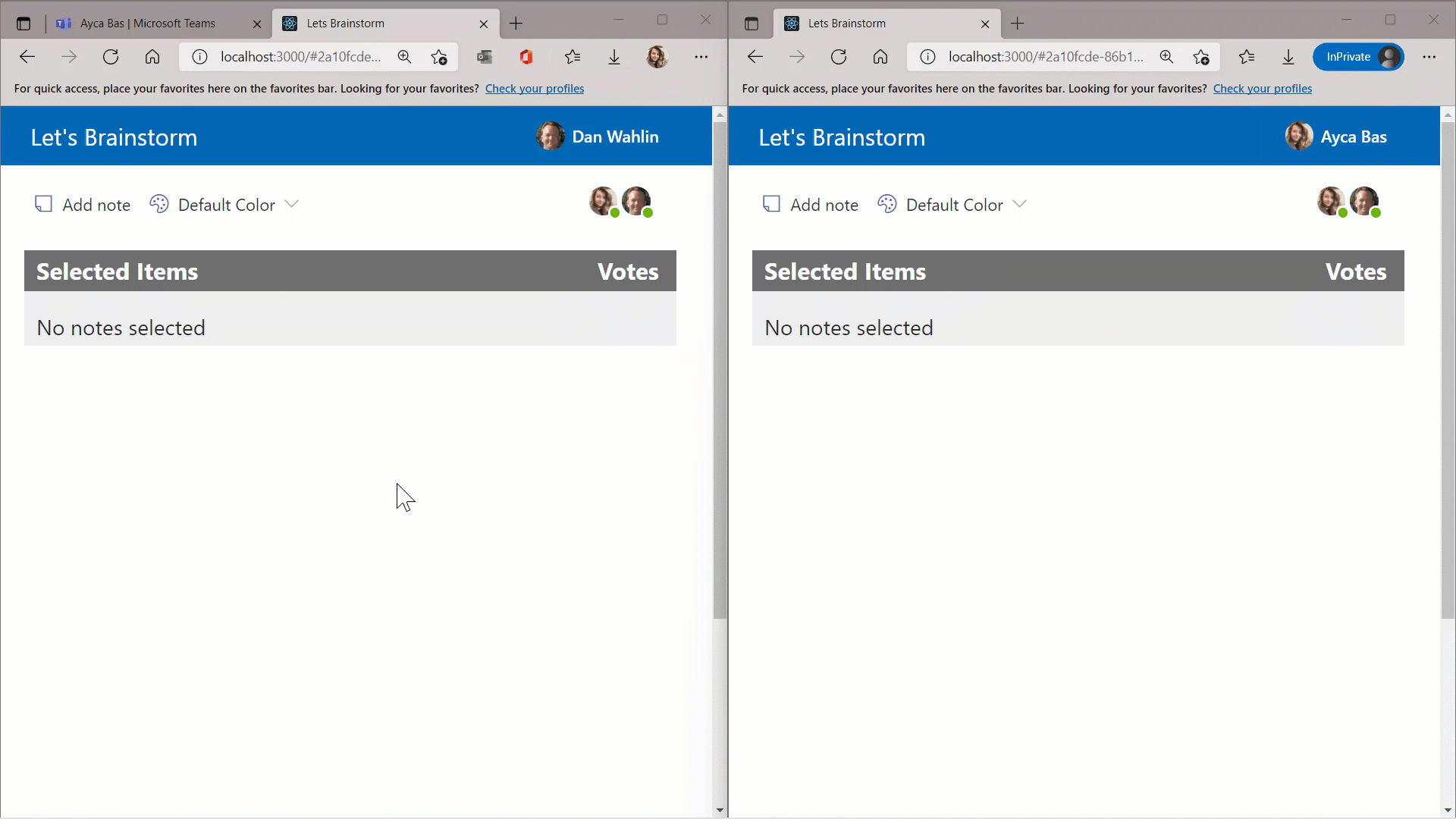1456x819 pixels.
Task: Click zoom magnifier icon in left address bar
Action: coord(404,57)
